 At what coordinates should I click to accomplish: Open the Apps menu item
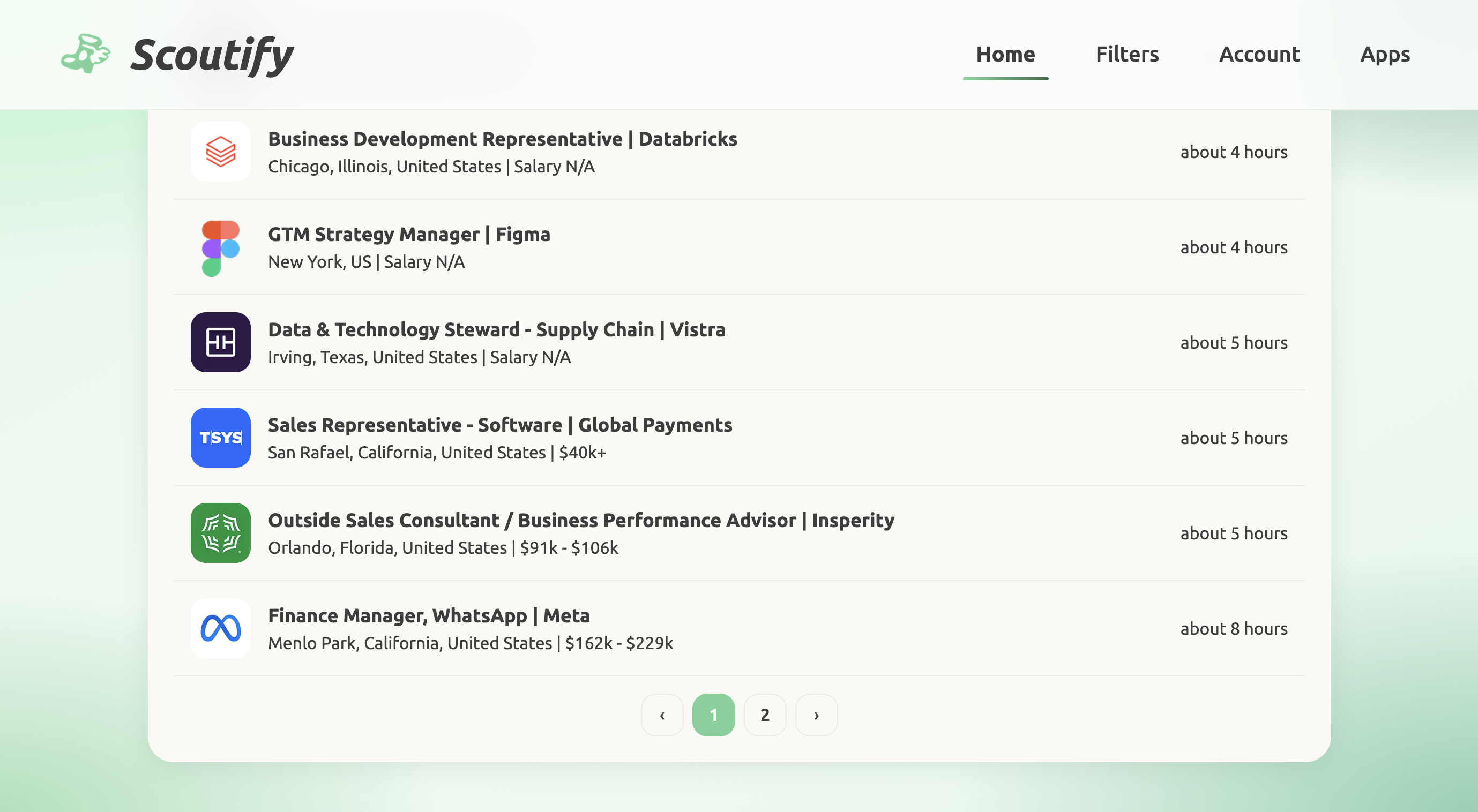[1385, 55]
